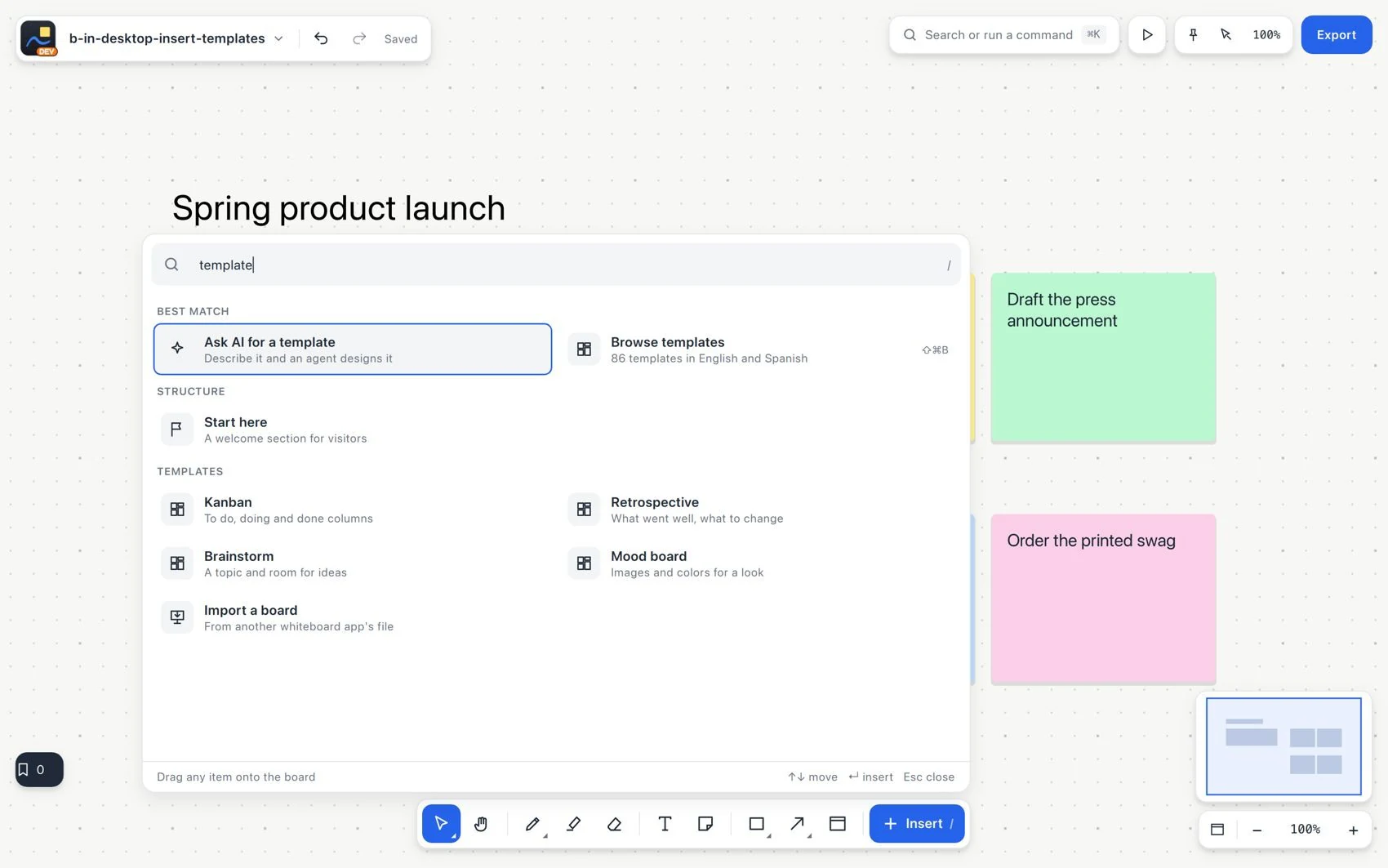Select the eraser tool

(615, 823)
